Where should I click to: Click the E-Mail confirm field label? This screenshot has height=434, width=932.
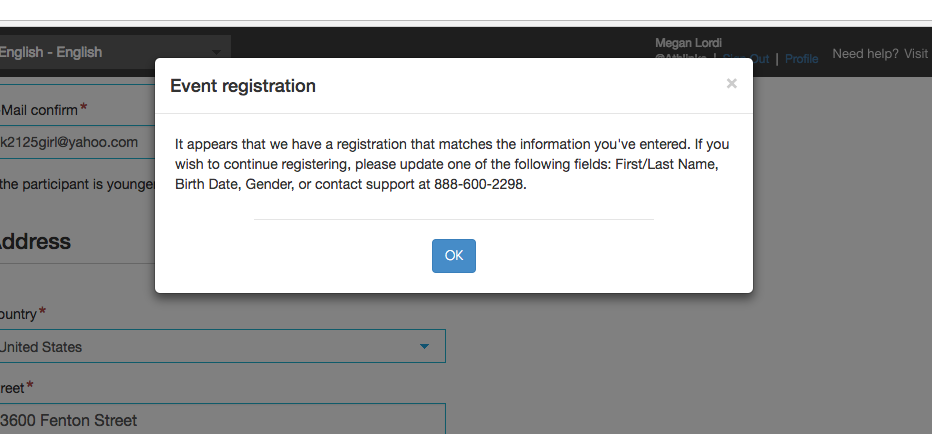click(39, 109)
